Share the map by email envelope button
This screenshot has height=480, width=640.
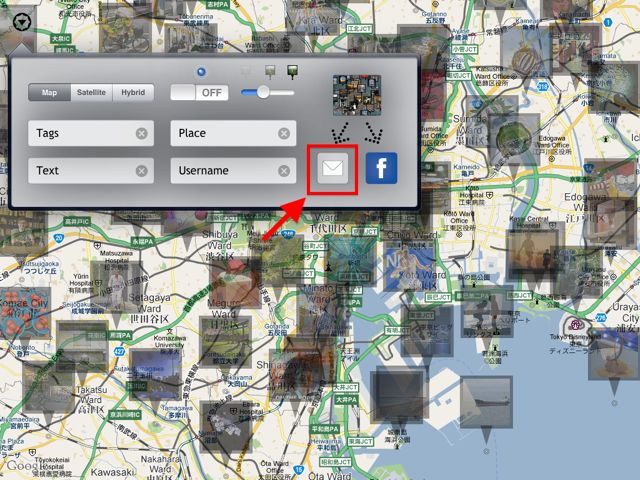[x=333, y=168]
